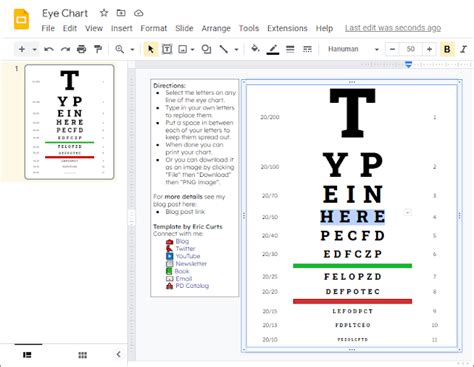The image size is (474, 367).
Task: Toggle italic formatting
Action: 464,49
